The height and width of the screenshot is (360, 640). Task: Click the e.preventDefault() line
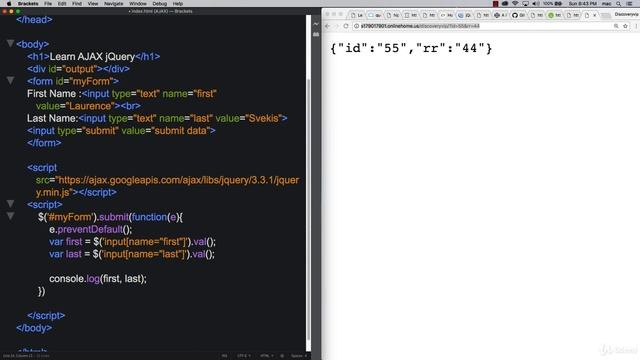click(x=91, y=229)
